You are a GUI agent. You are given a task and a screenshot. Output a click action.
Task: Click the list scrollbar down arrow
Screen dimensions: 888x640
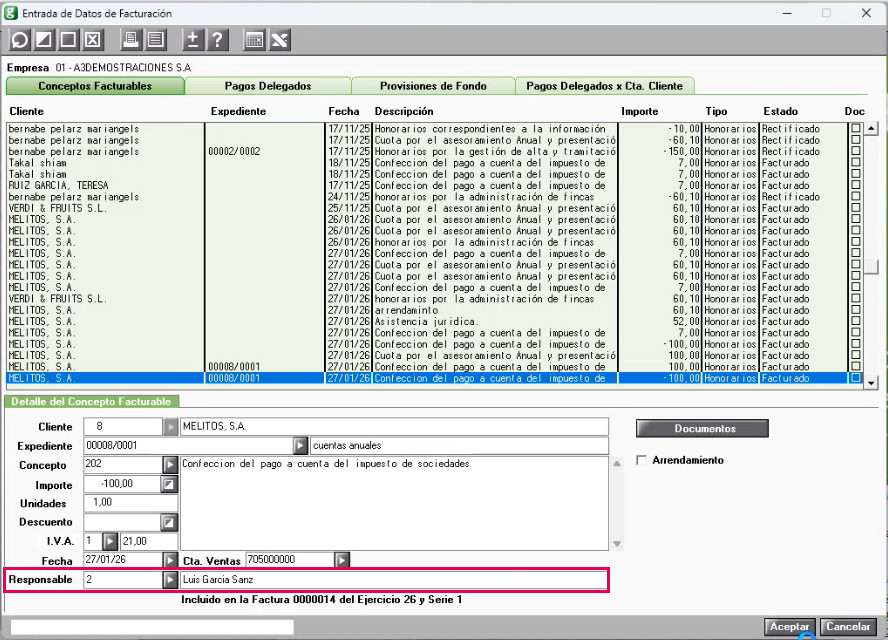point(872,383)
